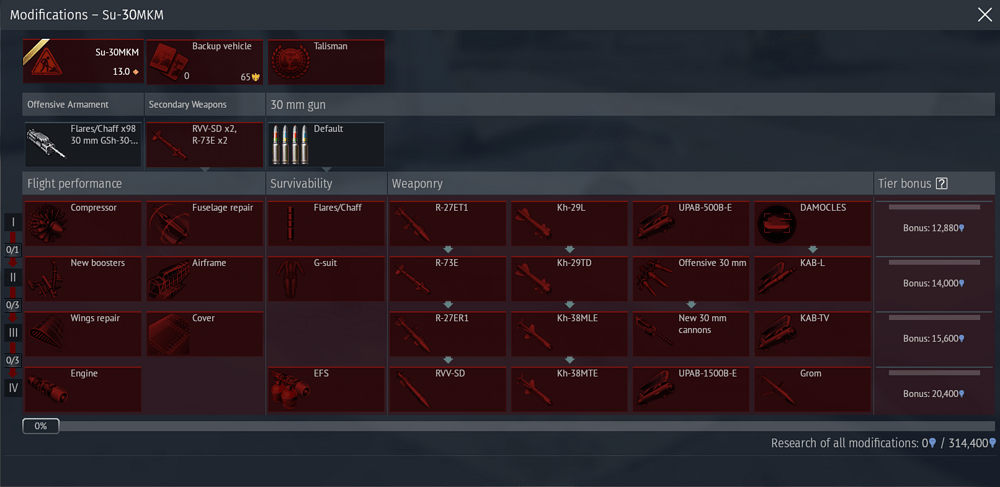Select tier I row marker

click(x=13, y=222)
